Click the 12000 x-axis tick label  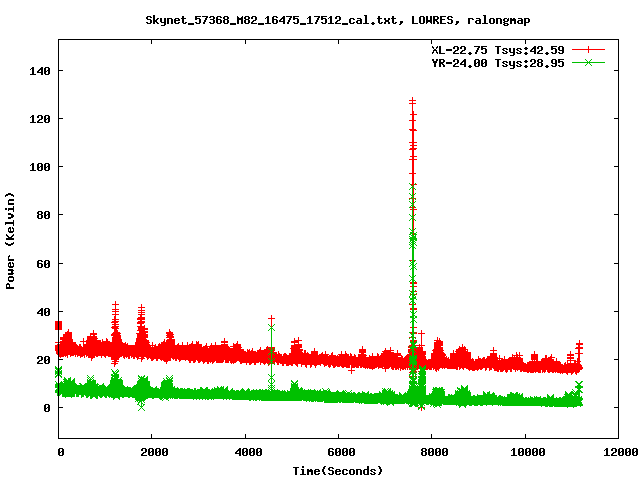pyautogui.click(x=621, y=452)
